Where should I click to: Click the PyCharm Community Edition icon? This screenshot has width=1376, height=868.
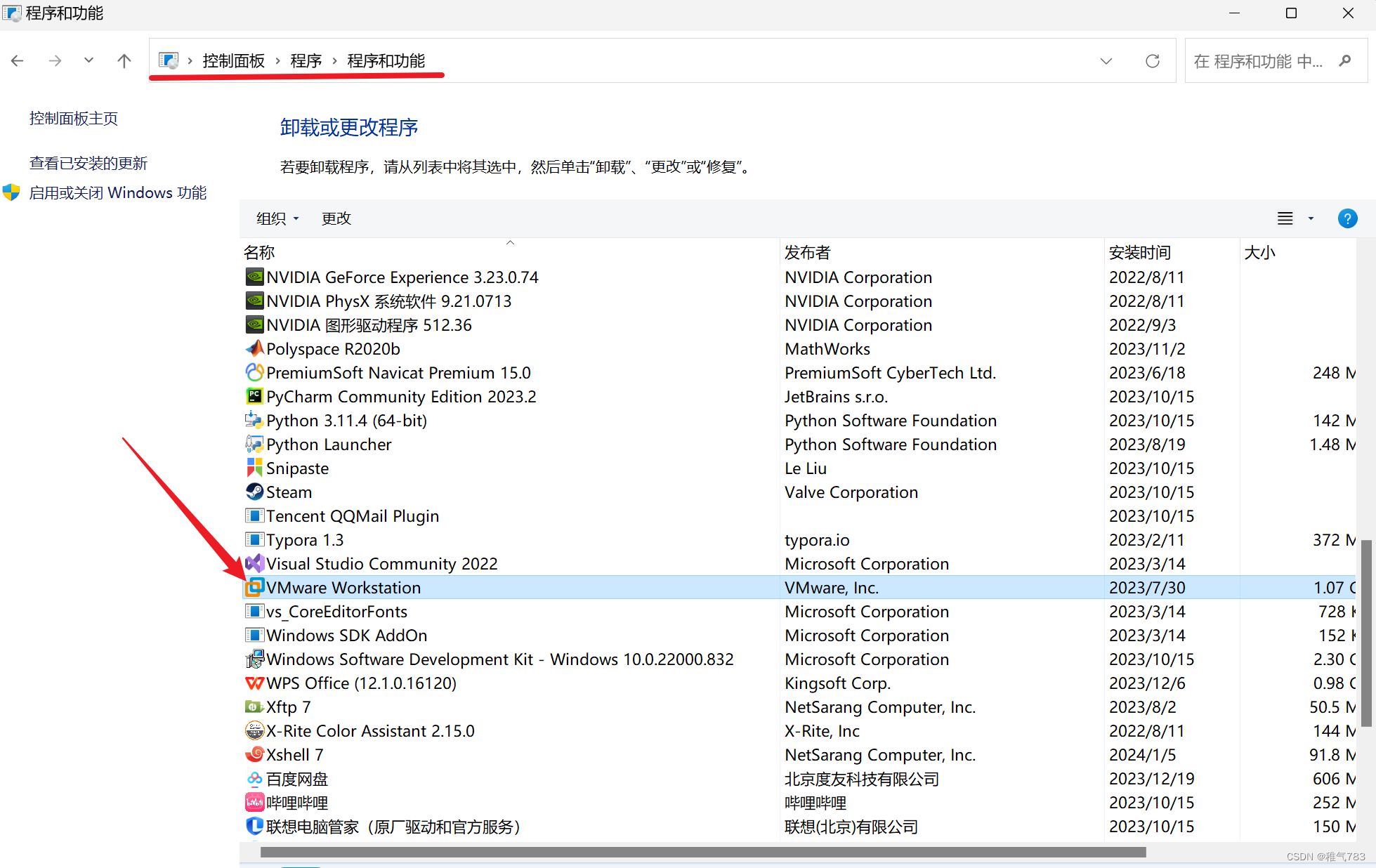(x=254, y=396)
